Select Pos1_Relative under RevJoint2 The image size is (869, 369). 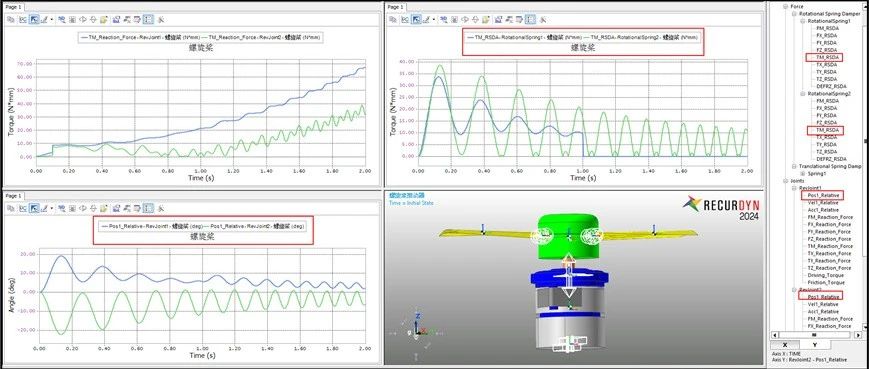(x=823, y=296)
